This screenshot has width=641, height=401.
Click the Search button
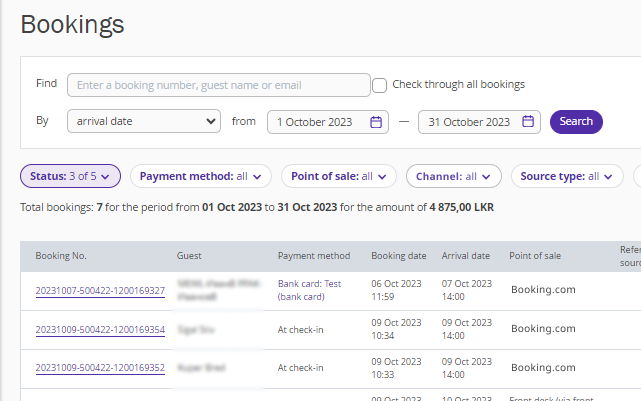point(576,122)
